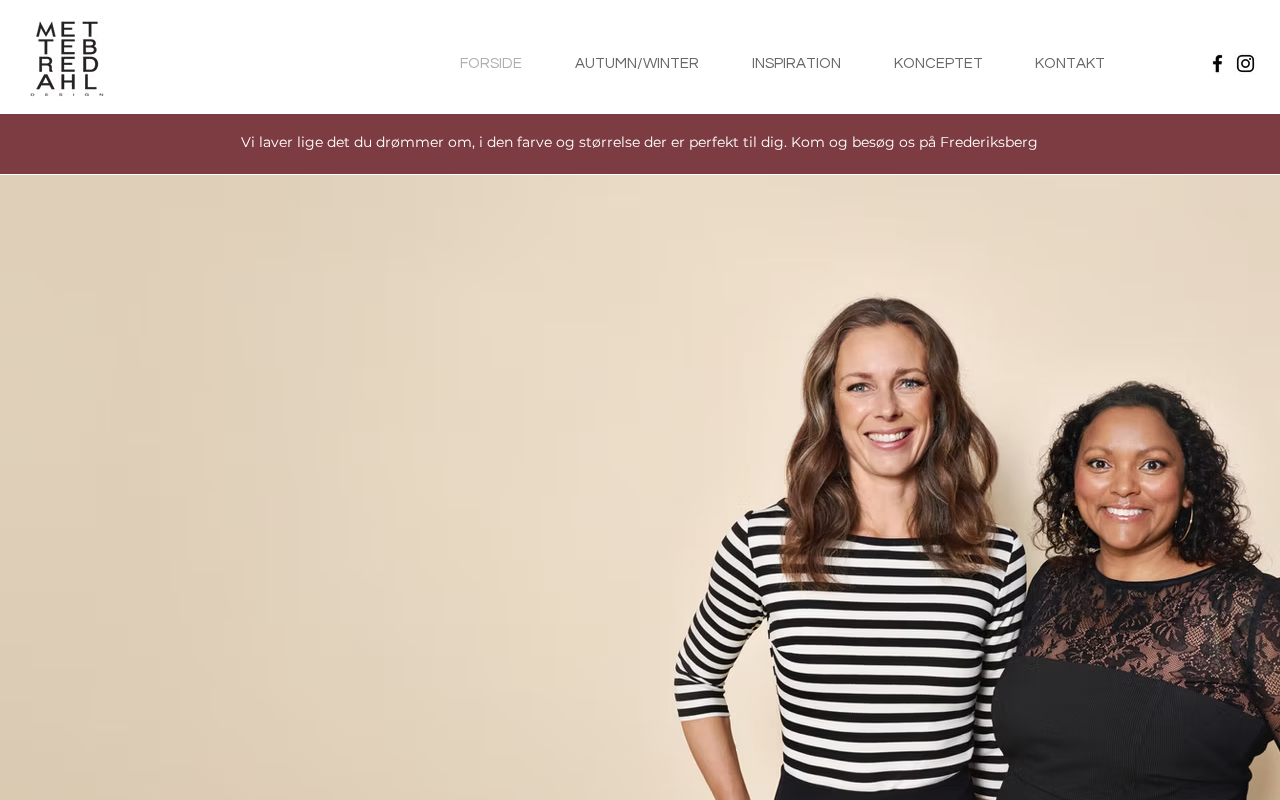Open the KONCEPTET page
The width and height of the screenshot is (1280, 800).
point(938,63)
